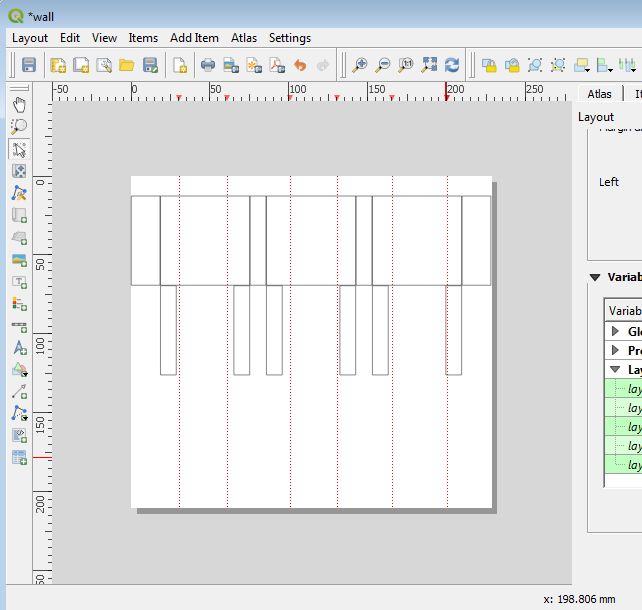
Task: Expand the Global variables tree row
Action: (615, 331)
